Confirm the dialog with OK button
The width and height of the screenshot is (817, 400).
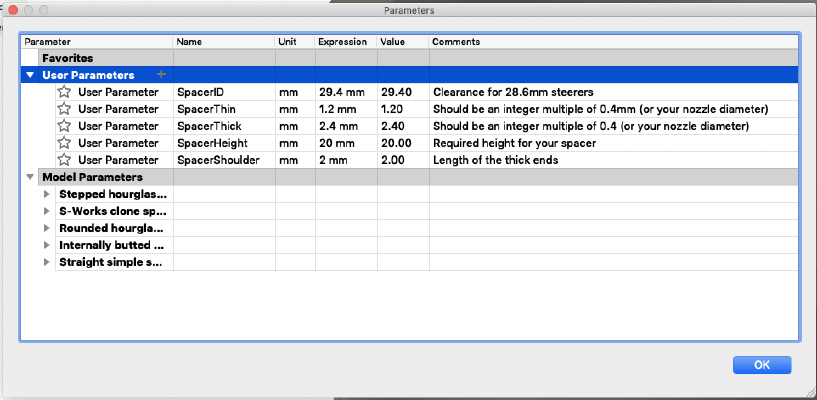point(762,365)
